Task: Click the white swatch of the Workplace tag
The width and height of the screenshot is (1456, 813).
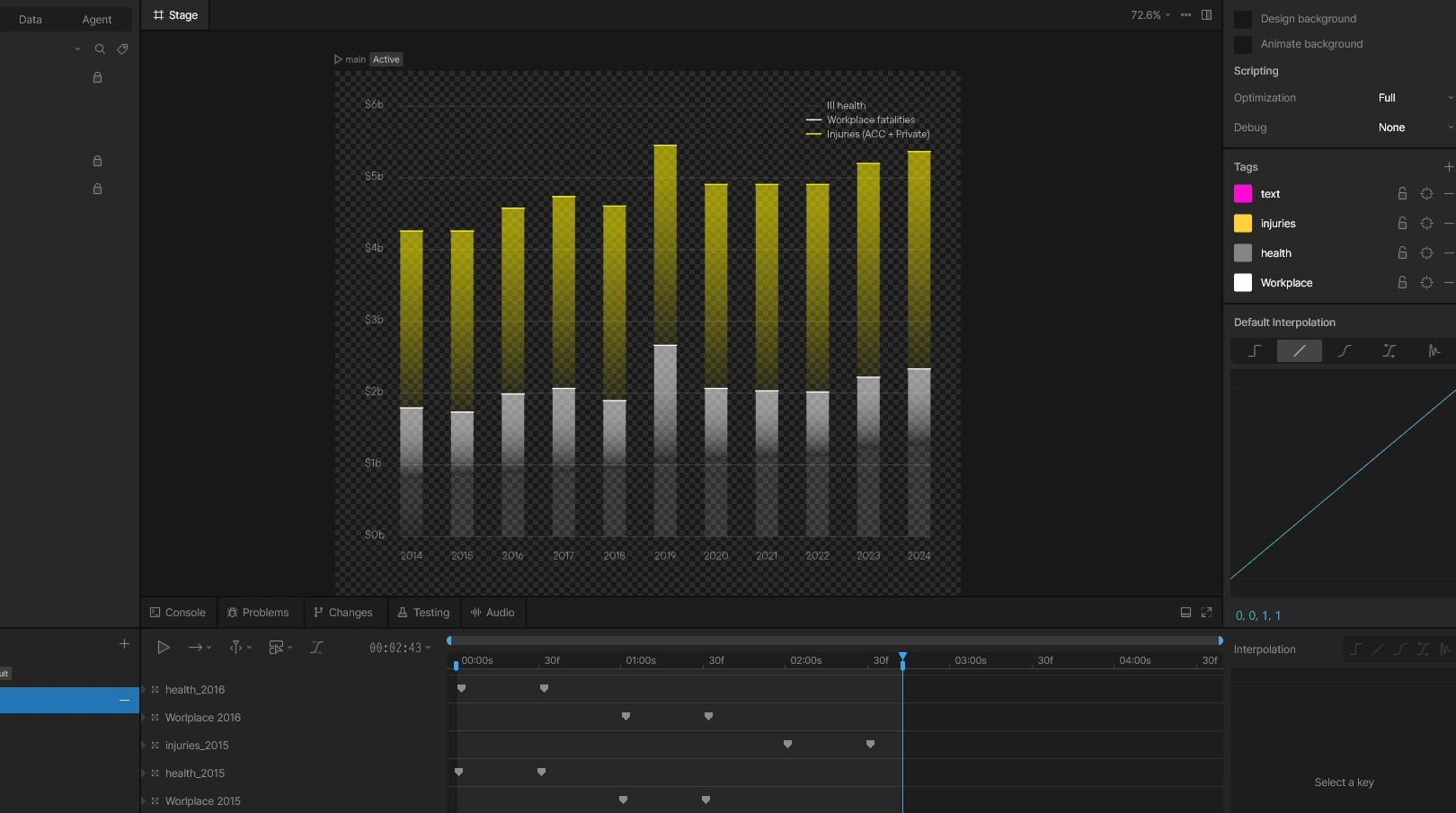Action: pyautogui.click(x=1243, y=283)
